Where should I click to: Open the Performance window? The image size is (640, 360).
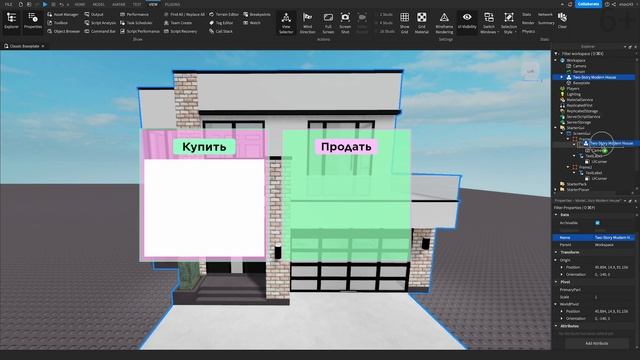(x=134, y=14)
